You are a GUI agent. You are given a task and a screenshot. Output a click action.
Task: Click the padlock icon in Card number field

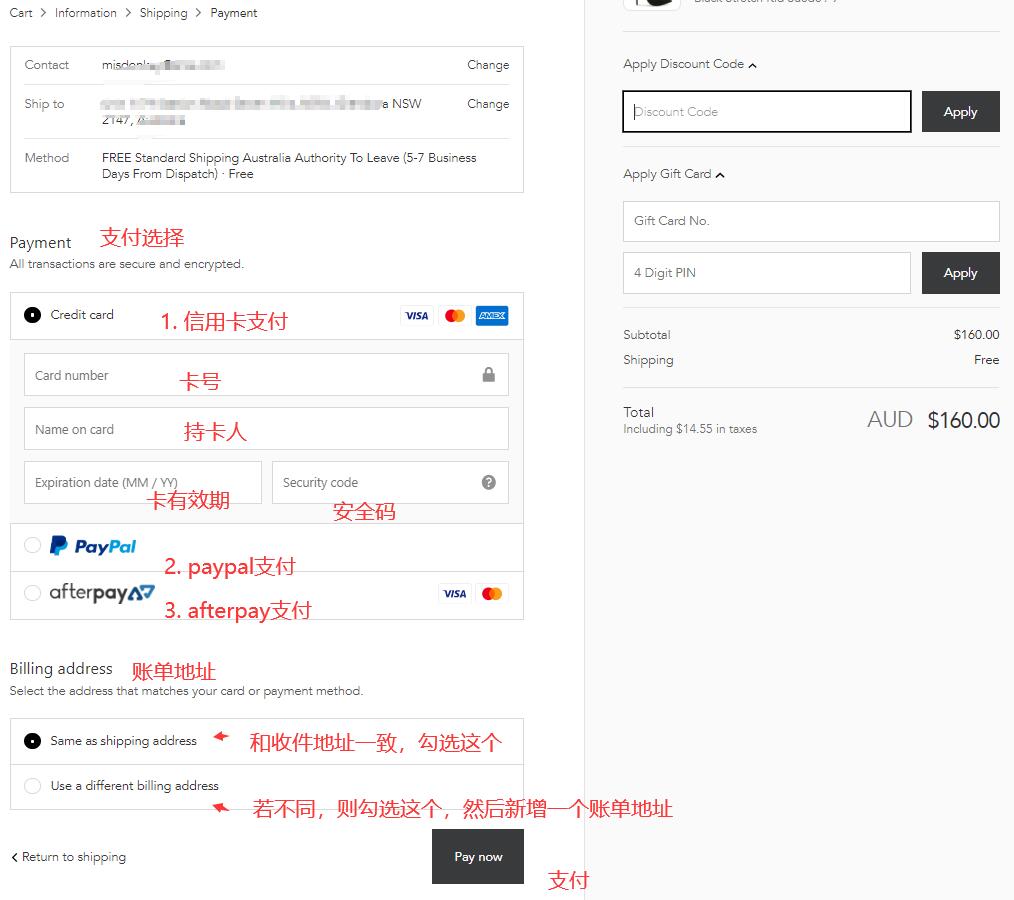[488, 375]
